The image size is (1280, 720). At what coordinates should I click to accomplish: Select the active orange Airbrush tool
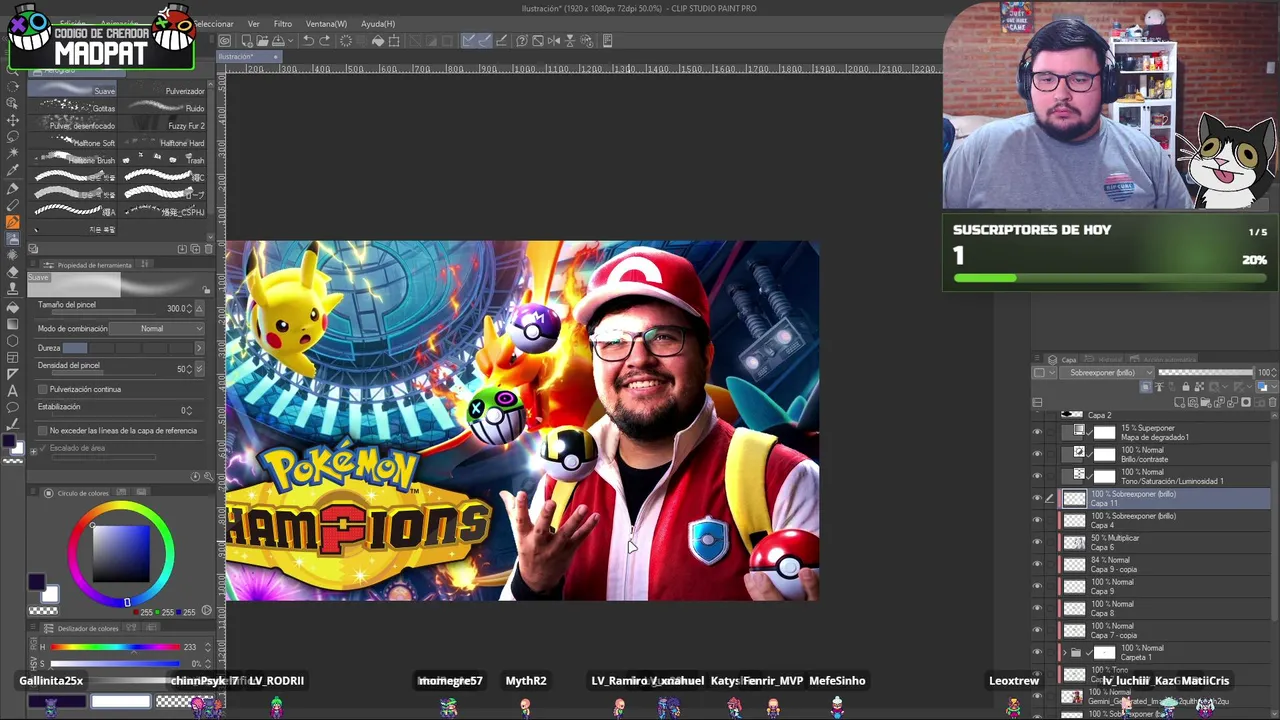pos(13,221)
